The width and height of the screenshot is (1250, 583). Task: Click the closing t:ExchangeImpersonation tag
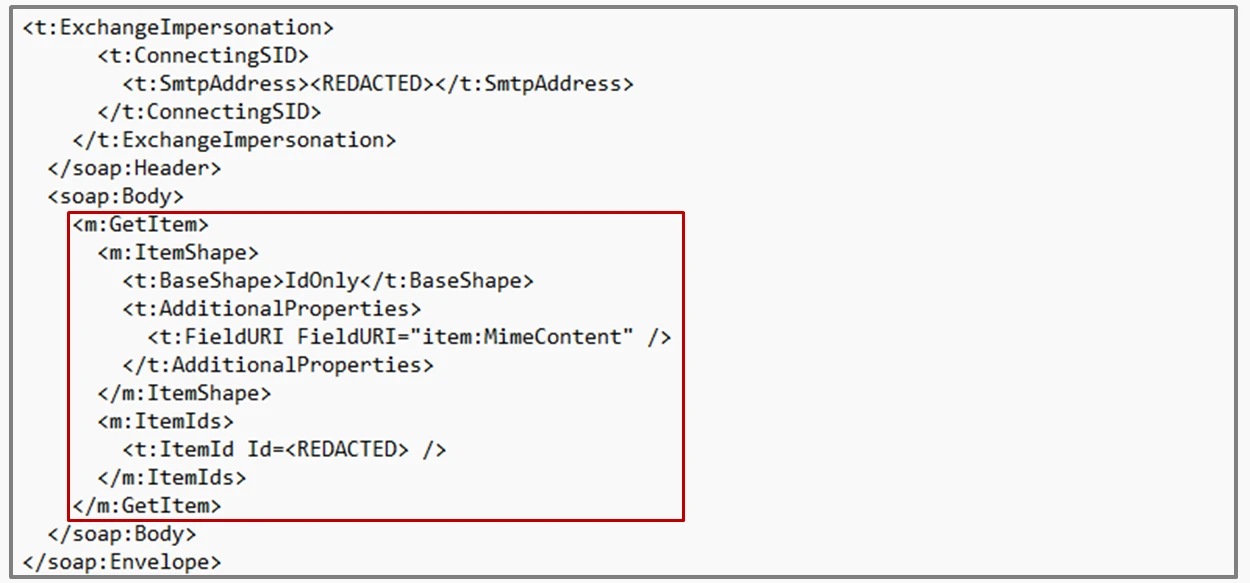tap(234, 140)
